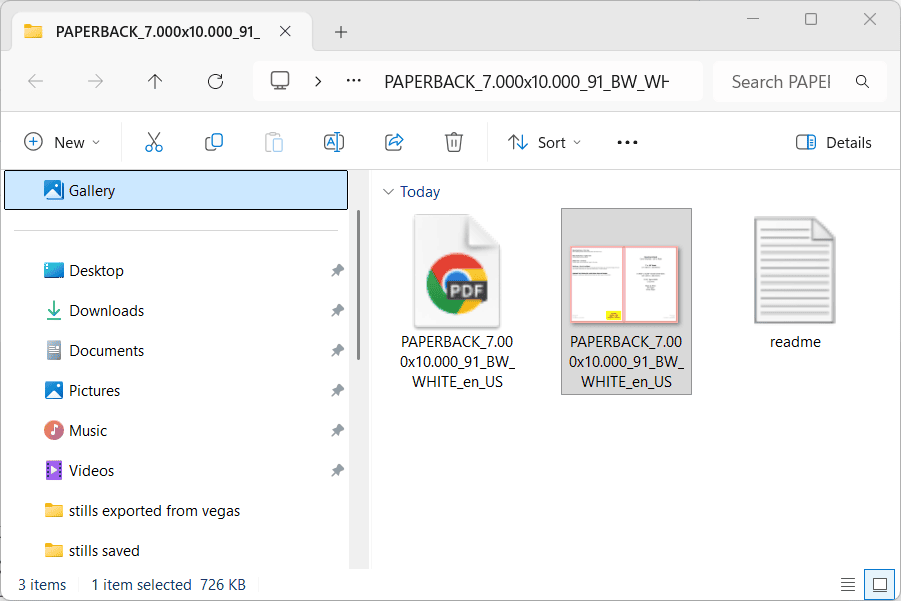Toggle the Details pane
Screen dimensions: 901x601
pyautogui.click(x=834, y=142)
